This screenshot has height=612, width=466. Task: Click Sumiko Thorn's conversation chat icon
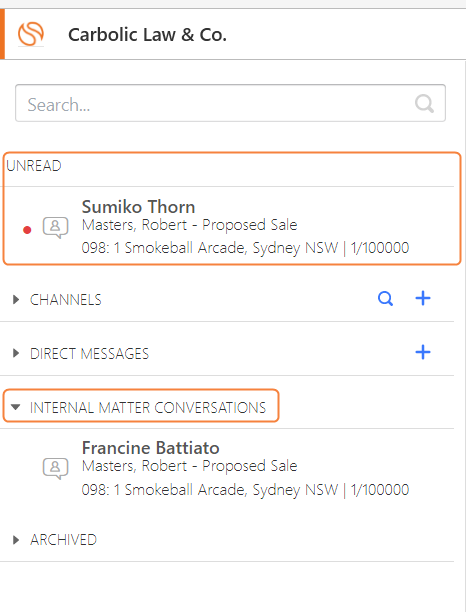point(55,228)
